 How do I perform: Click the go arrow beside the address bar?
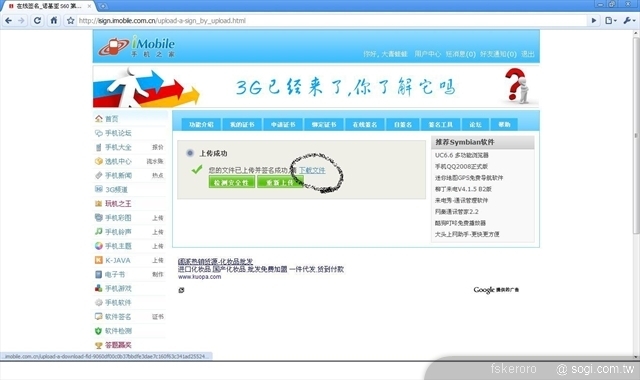(594, 20)
